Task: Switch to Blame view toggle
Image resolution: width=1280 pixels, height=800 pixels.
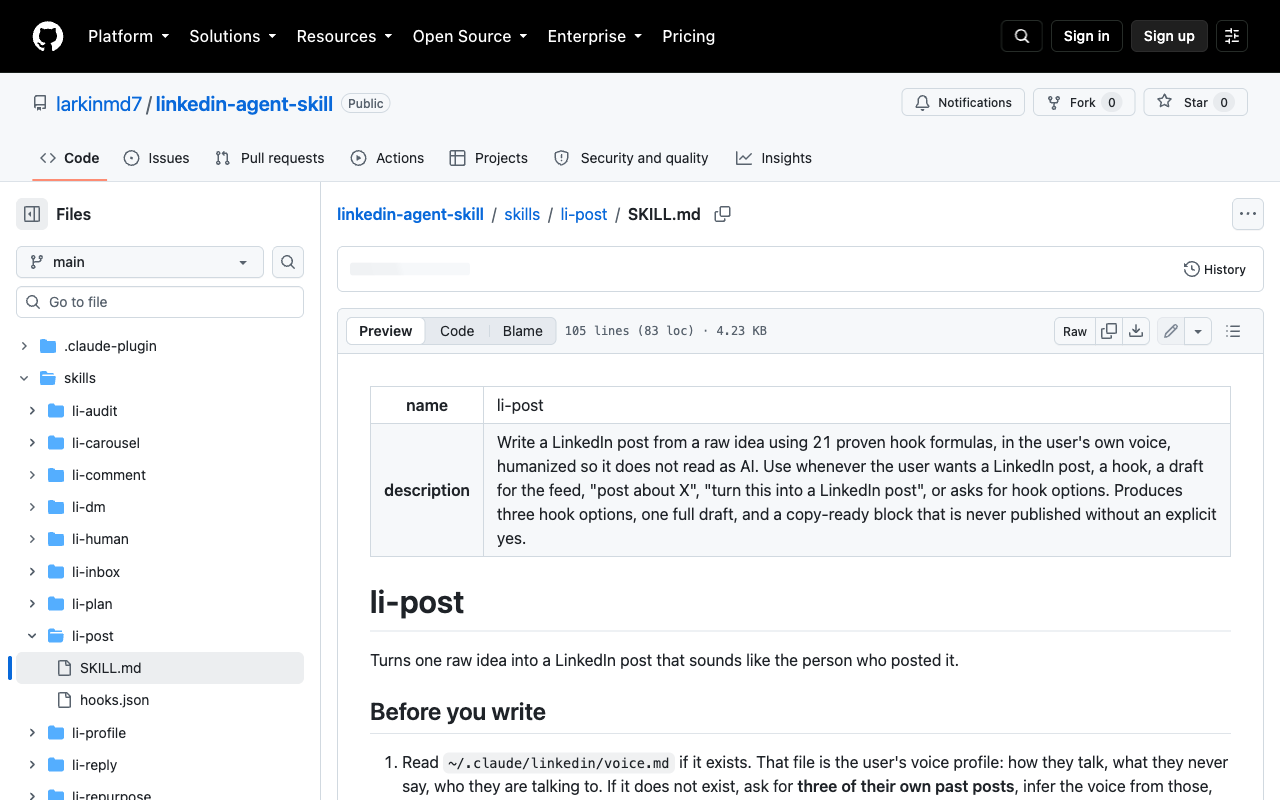Action: click(x=523, y=331)
